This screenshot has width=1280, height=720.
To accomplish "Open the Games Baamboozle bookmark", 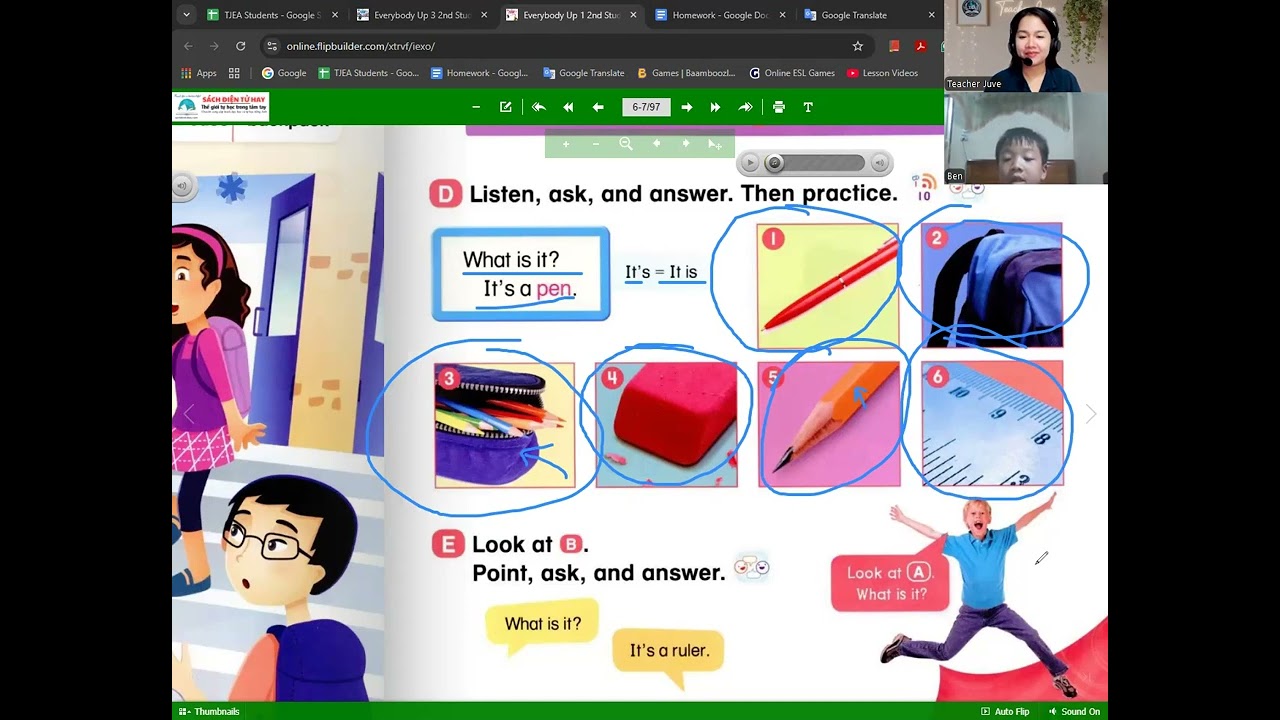I will click(686, 73).
